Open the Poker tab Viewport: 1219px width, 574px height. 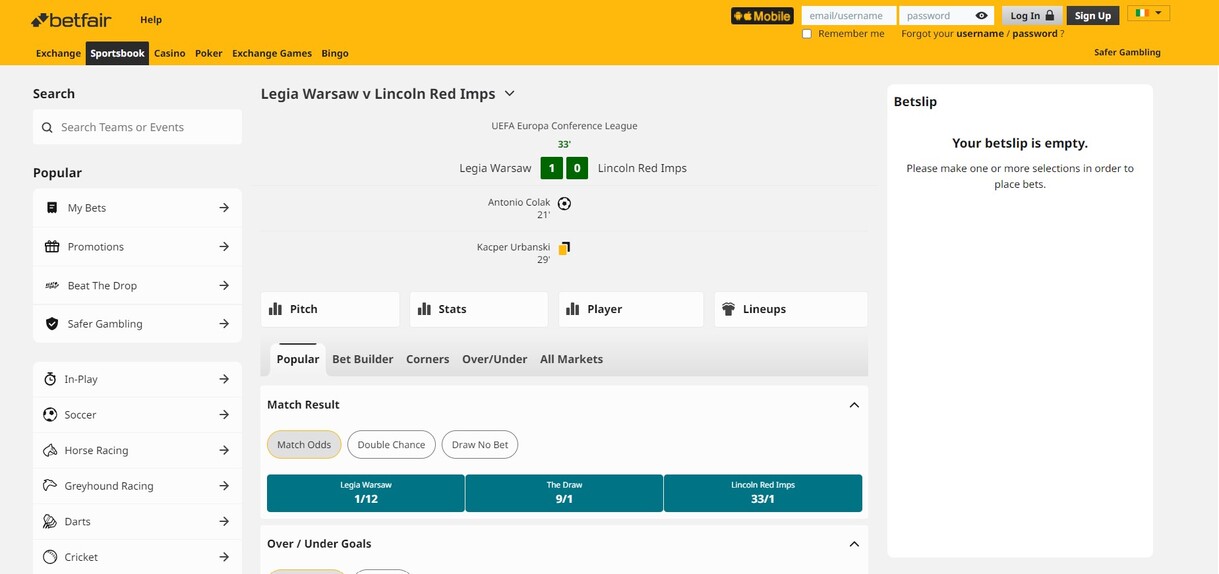pos(209,53)
